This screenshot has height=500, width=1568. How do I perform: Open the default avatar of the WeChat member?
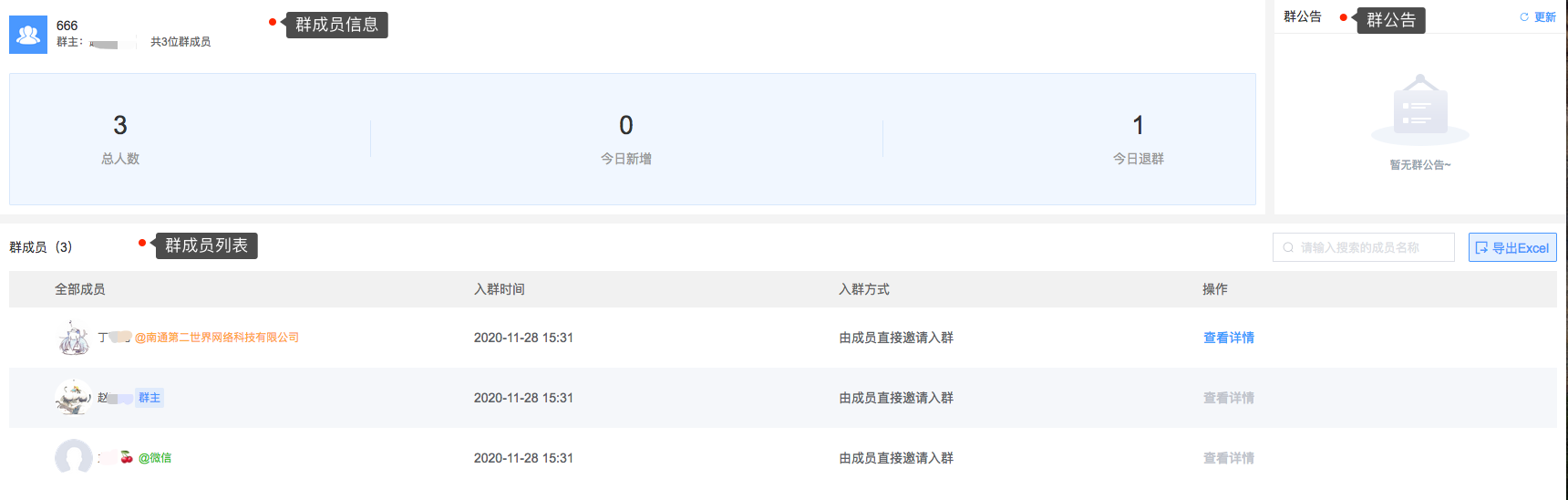point(73,457)
